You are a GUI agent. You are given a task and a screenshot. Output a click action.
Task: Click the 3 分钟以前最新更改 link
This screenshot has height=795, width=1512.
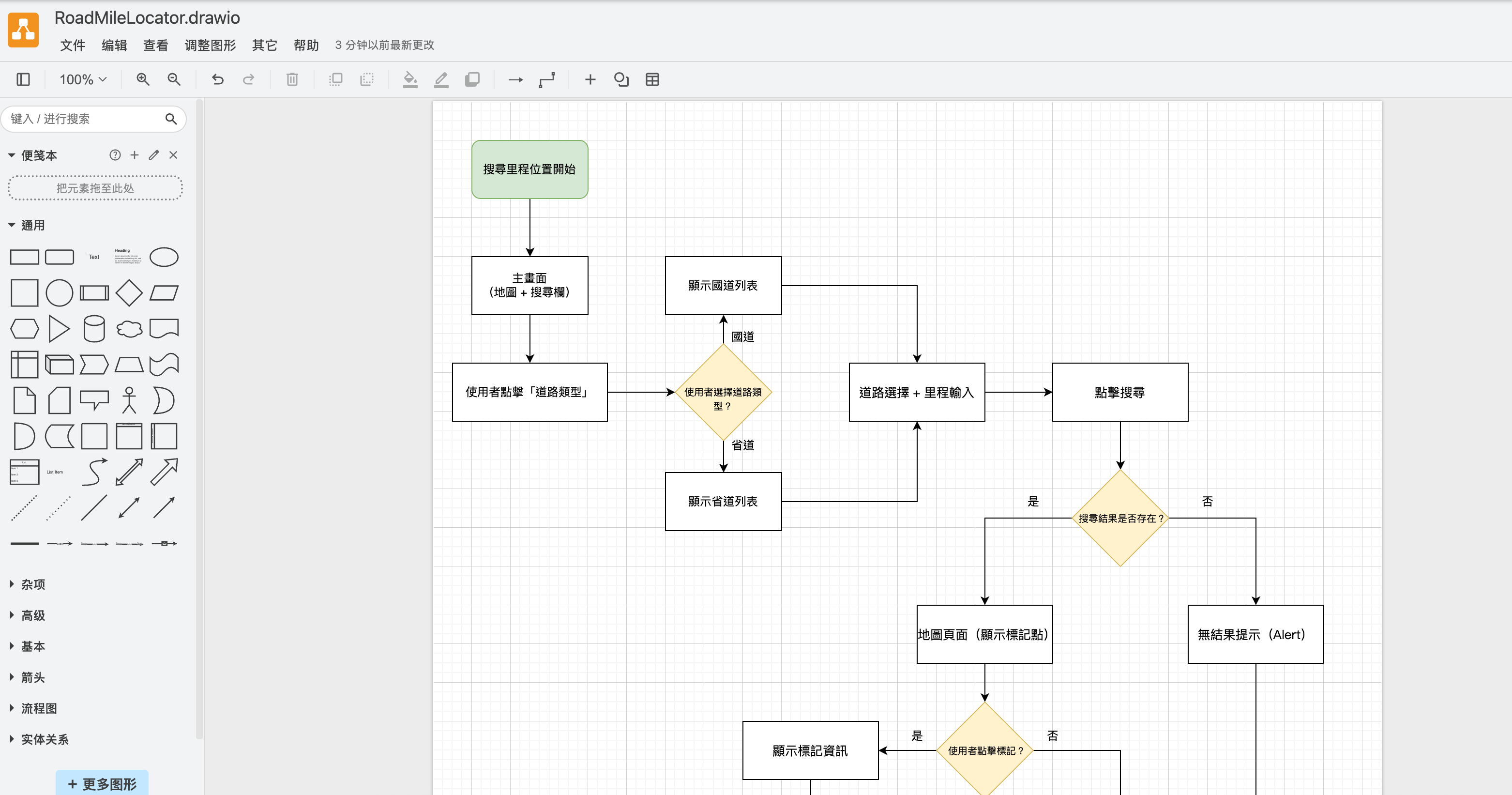pyautogui.click(x=384, y=45)
